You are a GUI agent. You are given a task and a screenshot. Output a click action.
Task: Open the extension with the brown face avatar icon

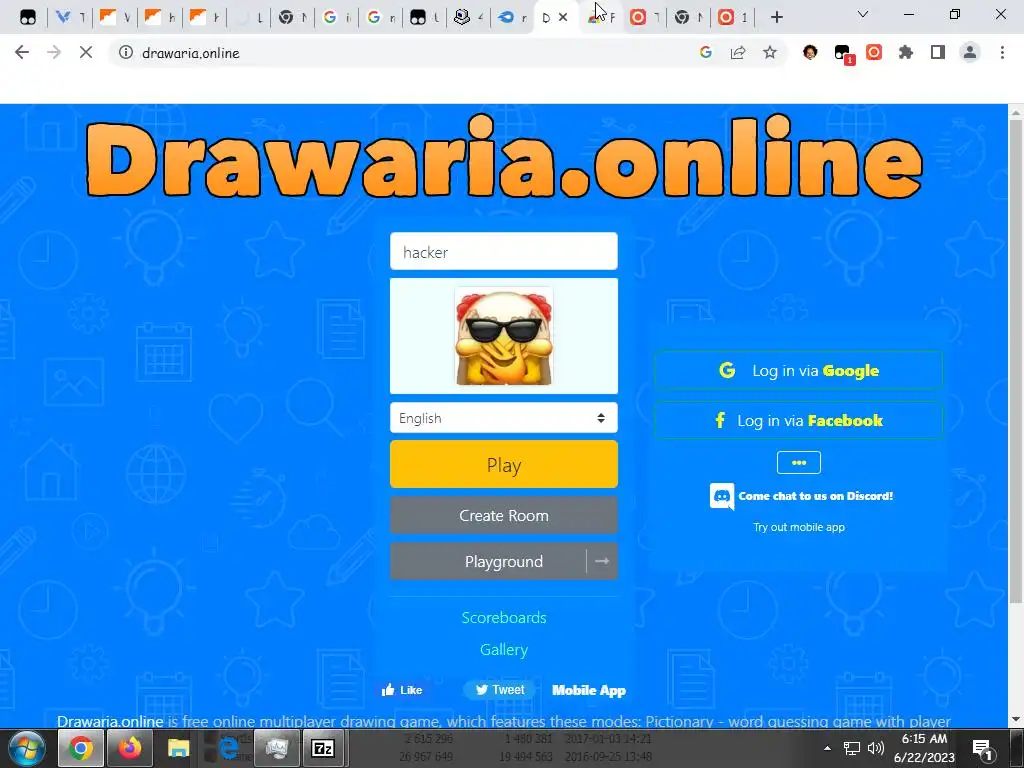point(810,52)
